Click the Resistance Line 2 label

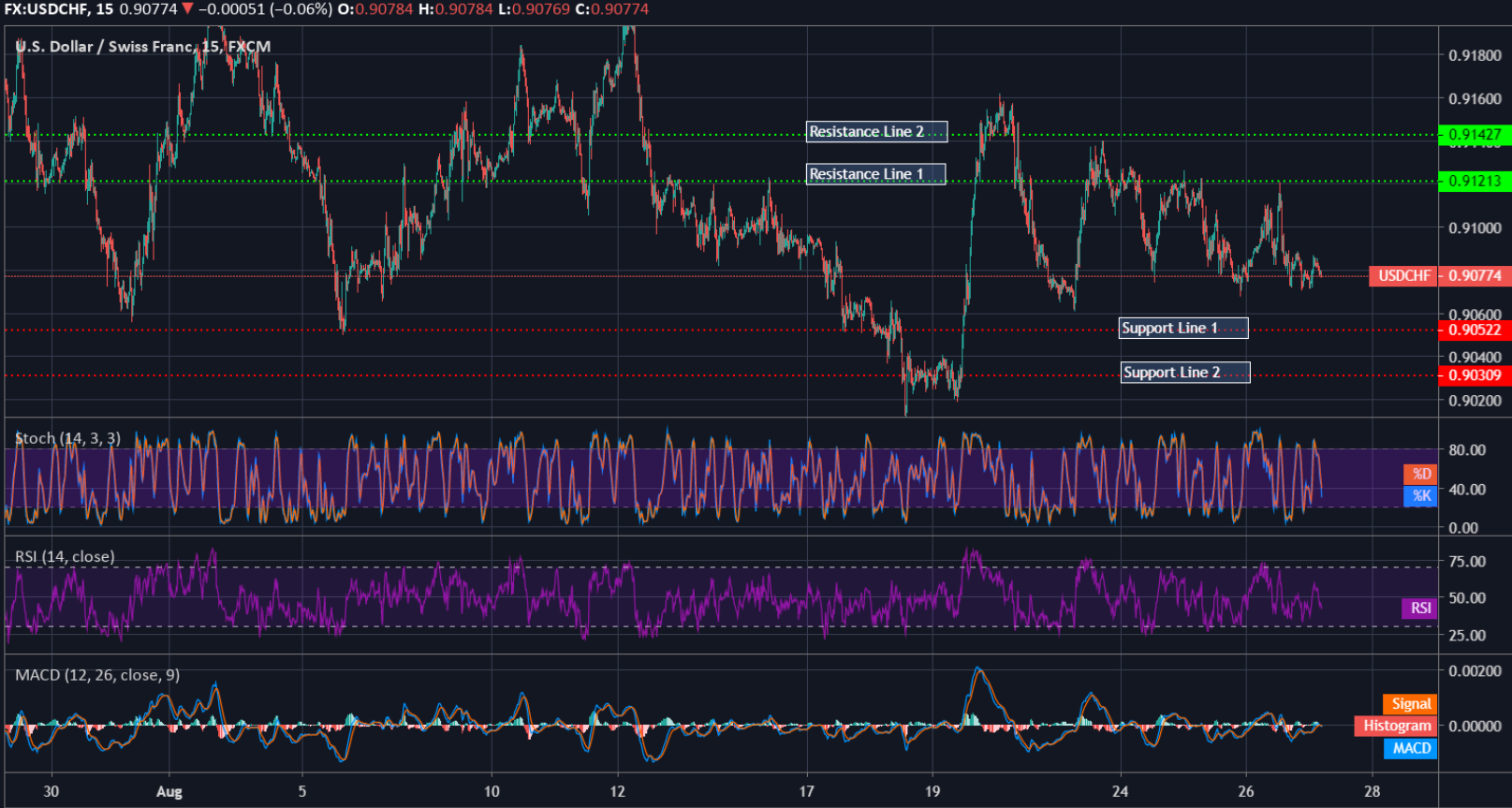pos(876,132)
